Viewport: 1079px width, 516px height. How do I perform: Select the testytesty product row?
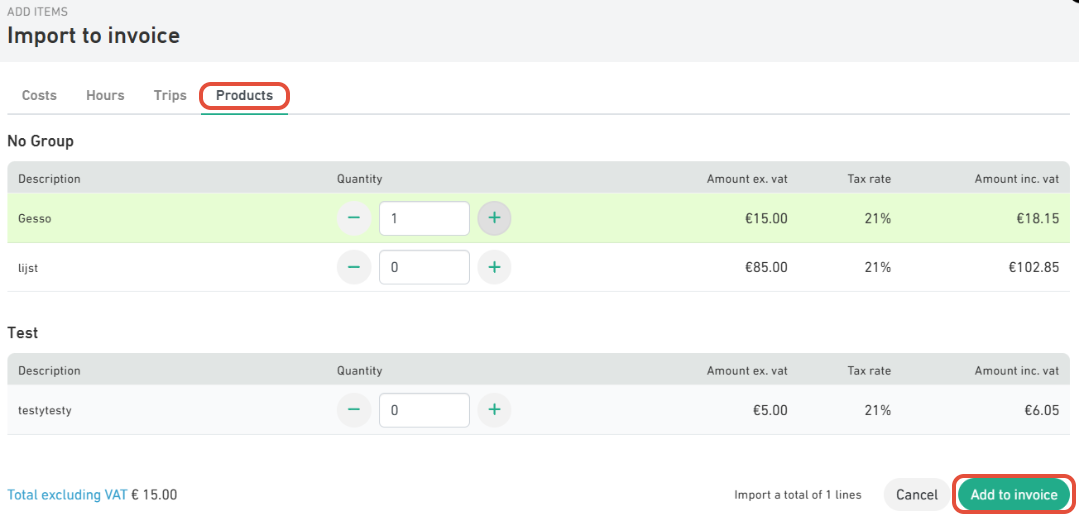[539, 410]
